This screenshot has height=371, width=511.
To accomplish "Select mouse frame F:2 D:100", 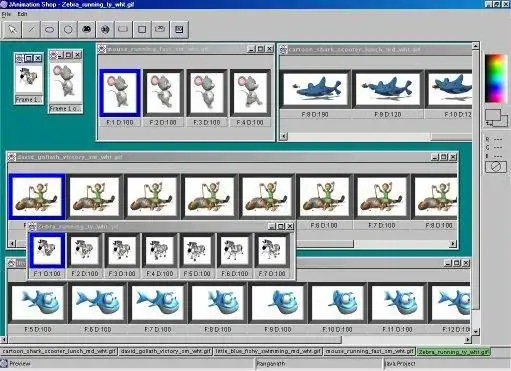I will pos(163,93).
